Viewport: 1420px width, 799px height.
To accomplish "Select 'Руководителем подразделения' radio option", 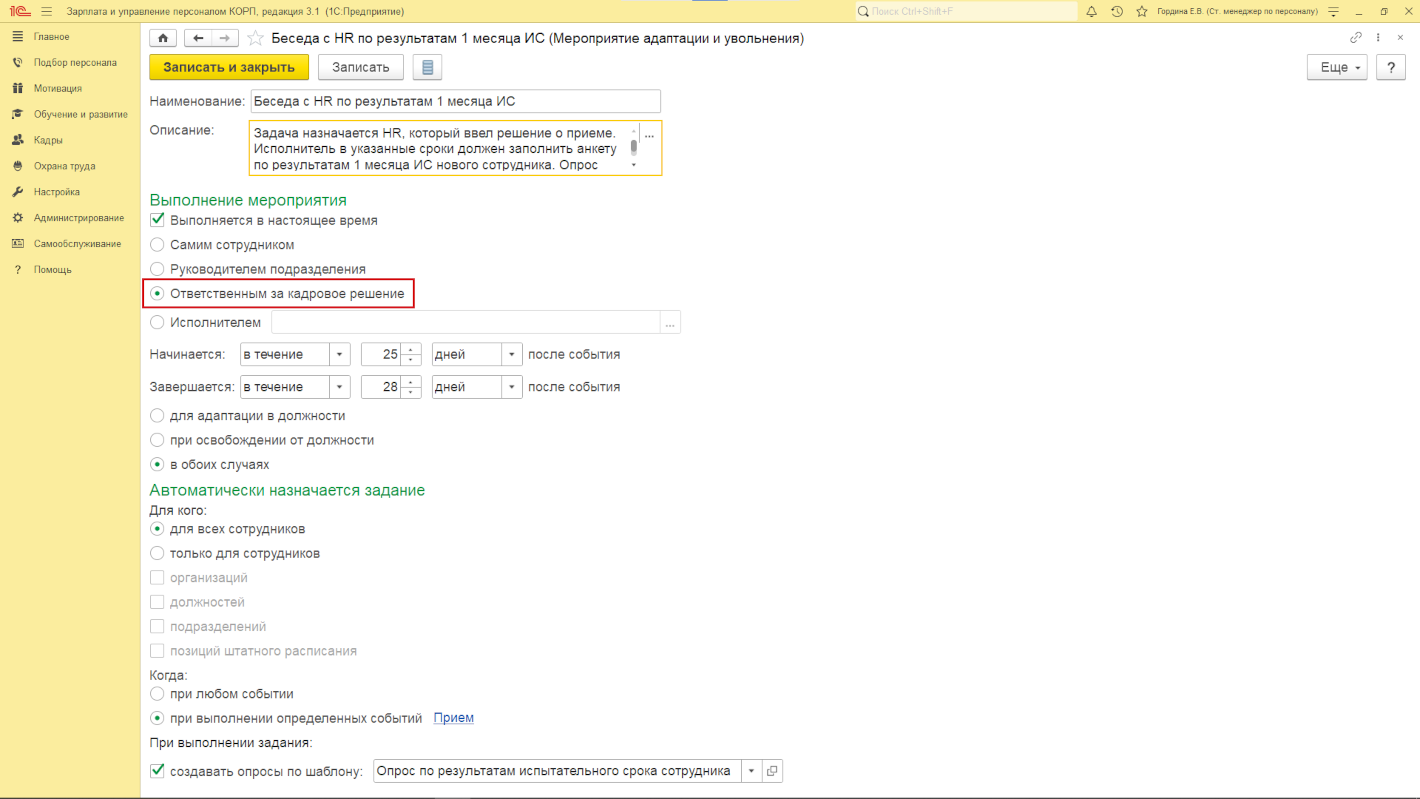I will 157,269.
